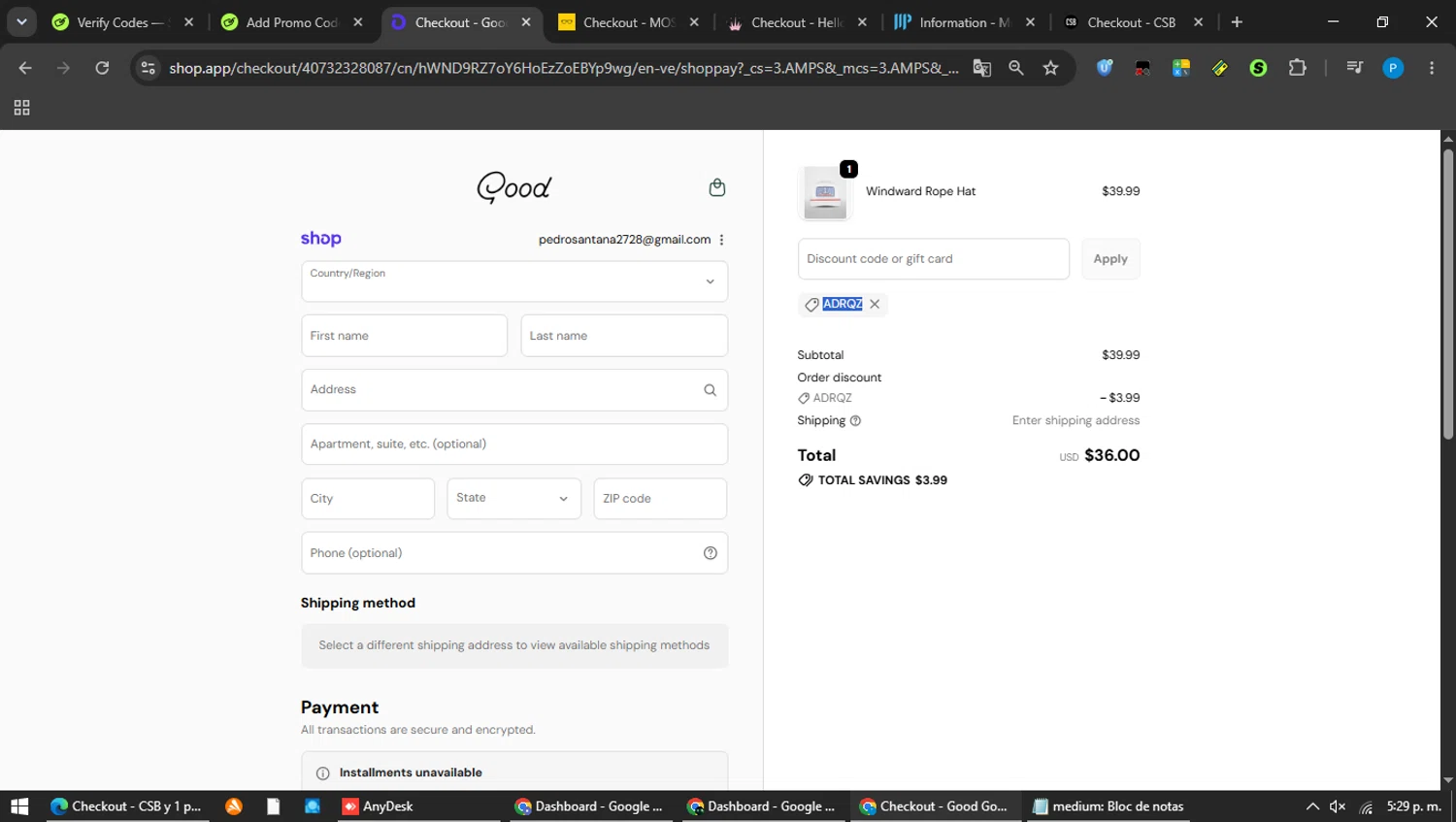1456x822 pixels.
Task: Expand the Country/Region dropdown
Action: [x=514, y=281]
